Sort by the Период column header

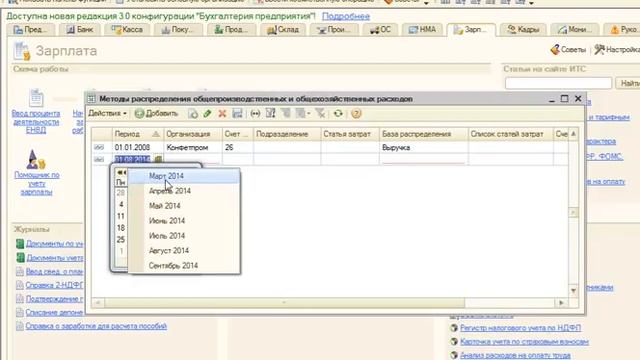coord(138,134)
